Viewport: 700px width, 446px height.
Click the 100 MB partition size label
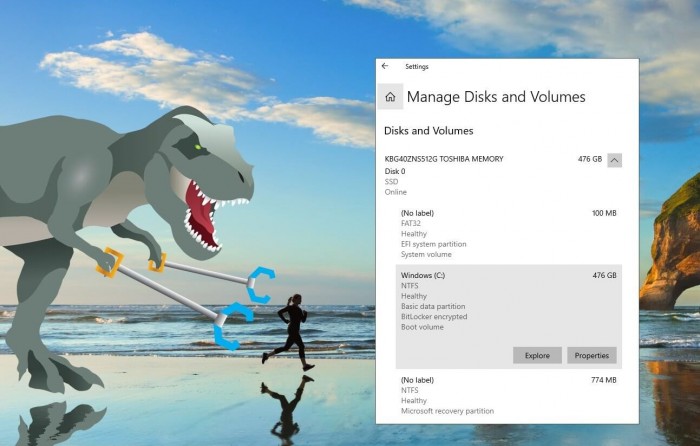coord(604,213)
